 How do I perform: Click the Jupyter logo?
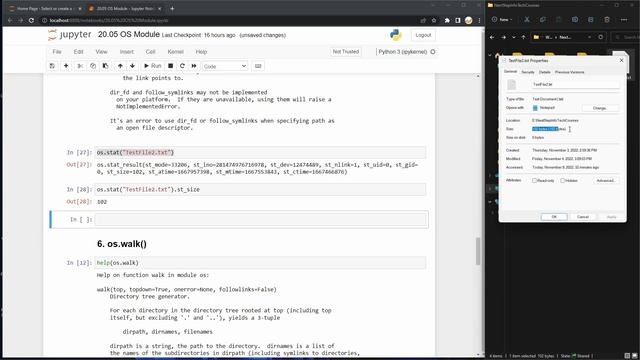(x=70, y=35)
